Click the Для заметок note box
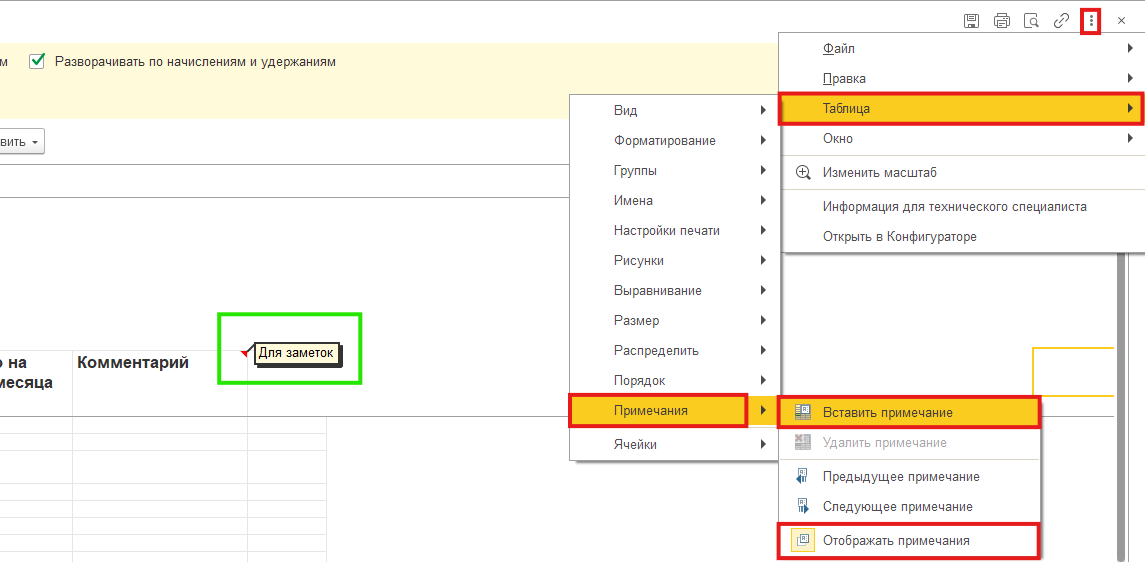Screen dimensions: 1145x562 tap(298, 353)
